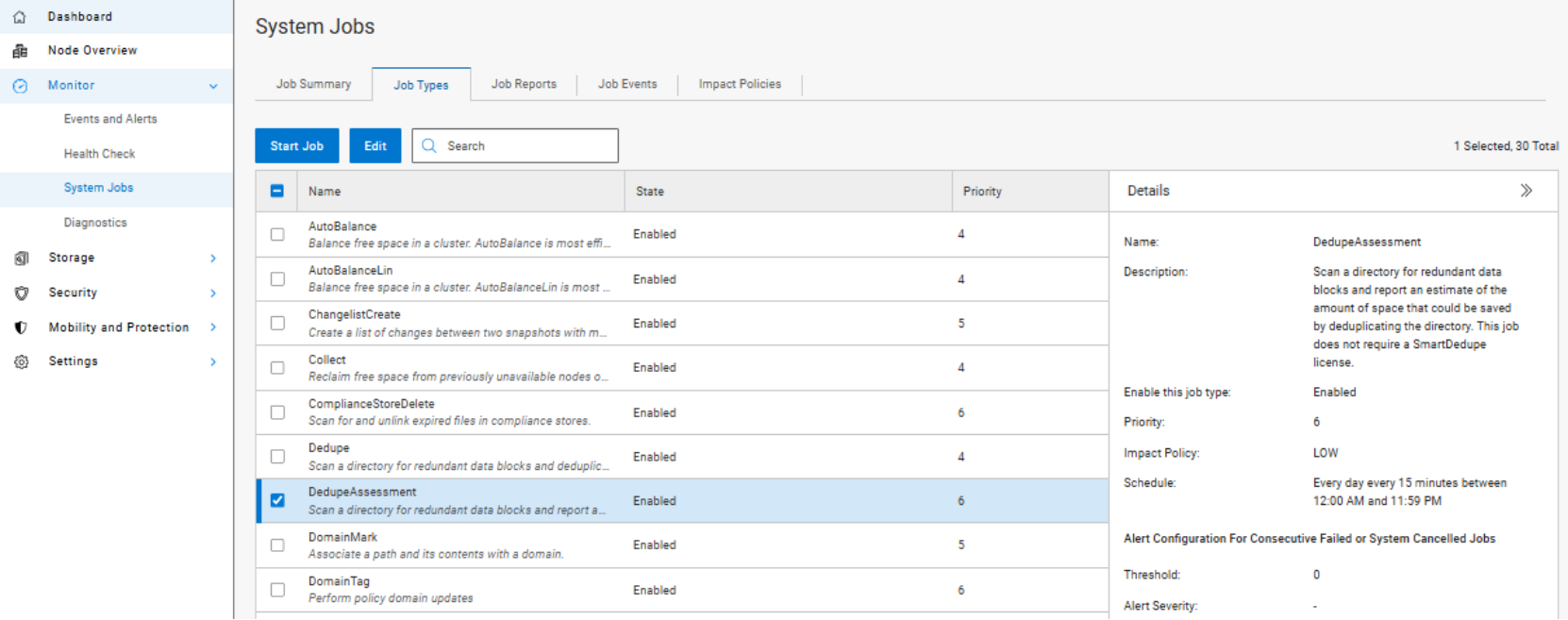Screen dimensions: 1568x620
Task: Click priority 6 in ComplianceStoreDelete row
Action: click(x=961, y=412)
